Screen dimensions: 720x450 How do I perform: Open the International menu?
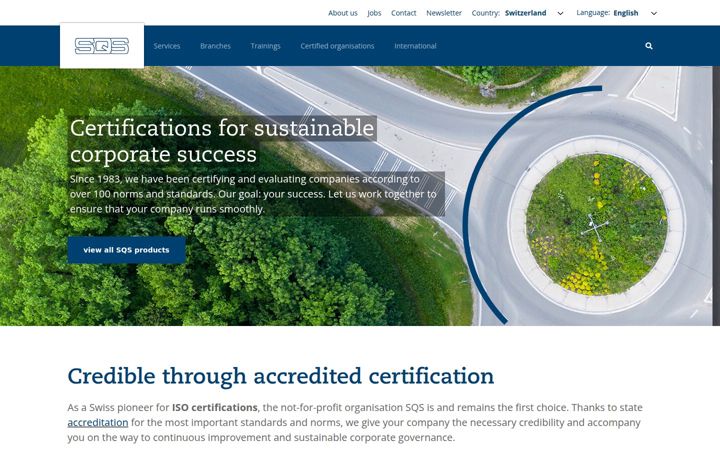pos(415,46)
